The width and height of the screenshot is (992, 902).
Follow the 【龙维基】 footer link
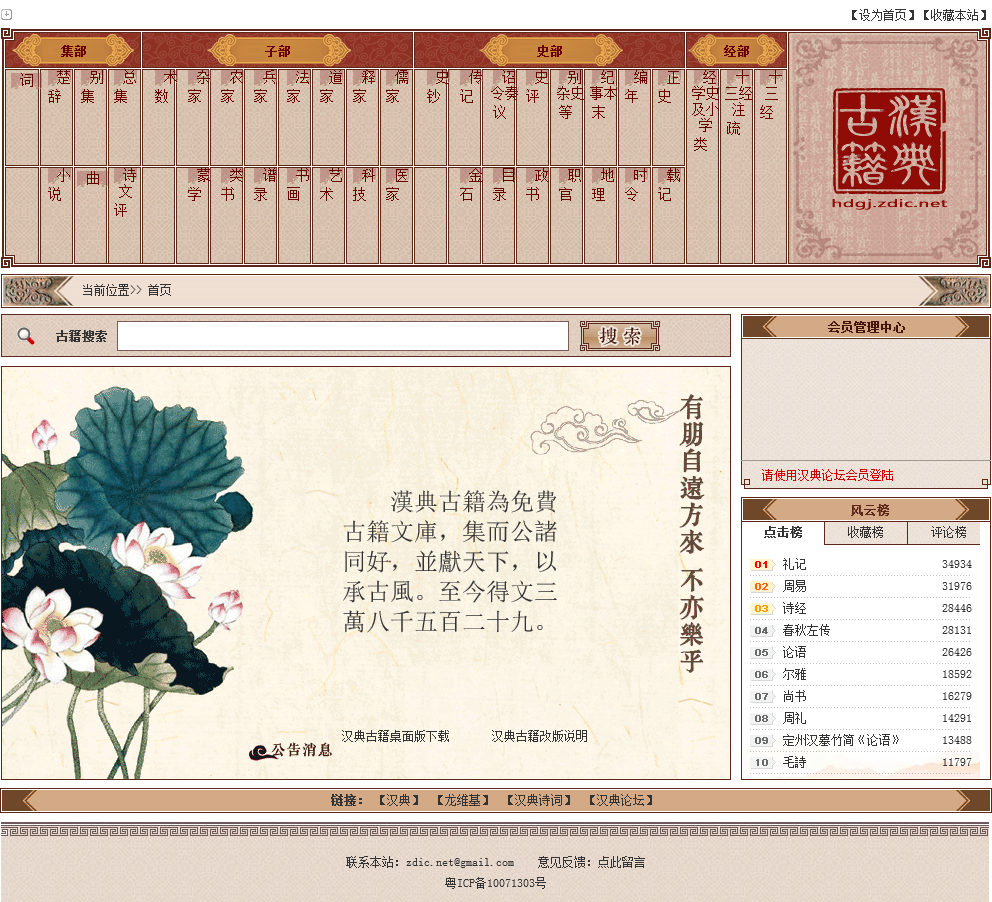pos(462,800)
